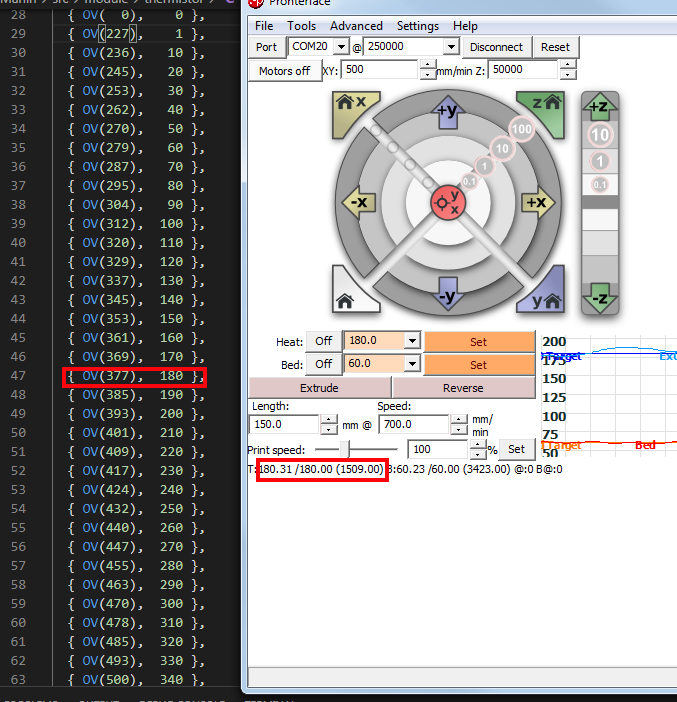677x702 pixels.
Task: Click the extrude Length field 150.0
Action: click(x=284, y=424)
